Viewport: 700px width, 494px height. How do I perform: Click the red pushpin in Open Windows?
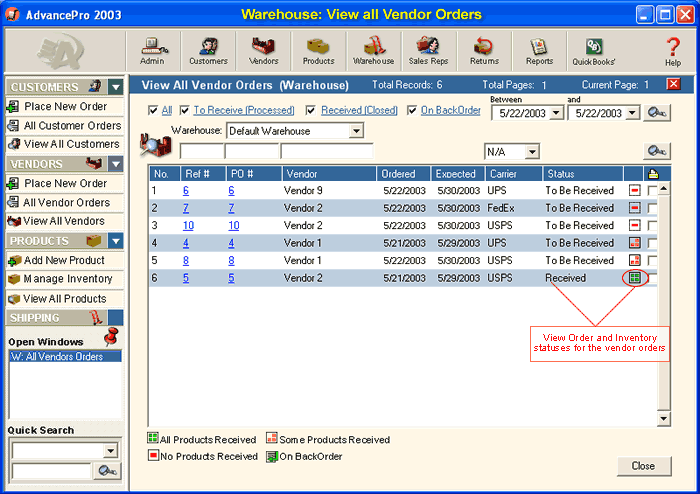coord(111,336)
